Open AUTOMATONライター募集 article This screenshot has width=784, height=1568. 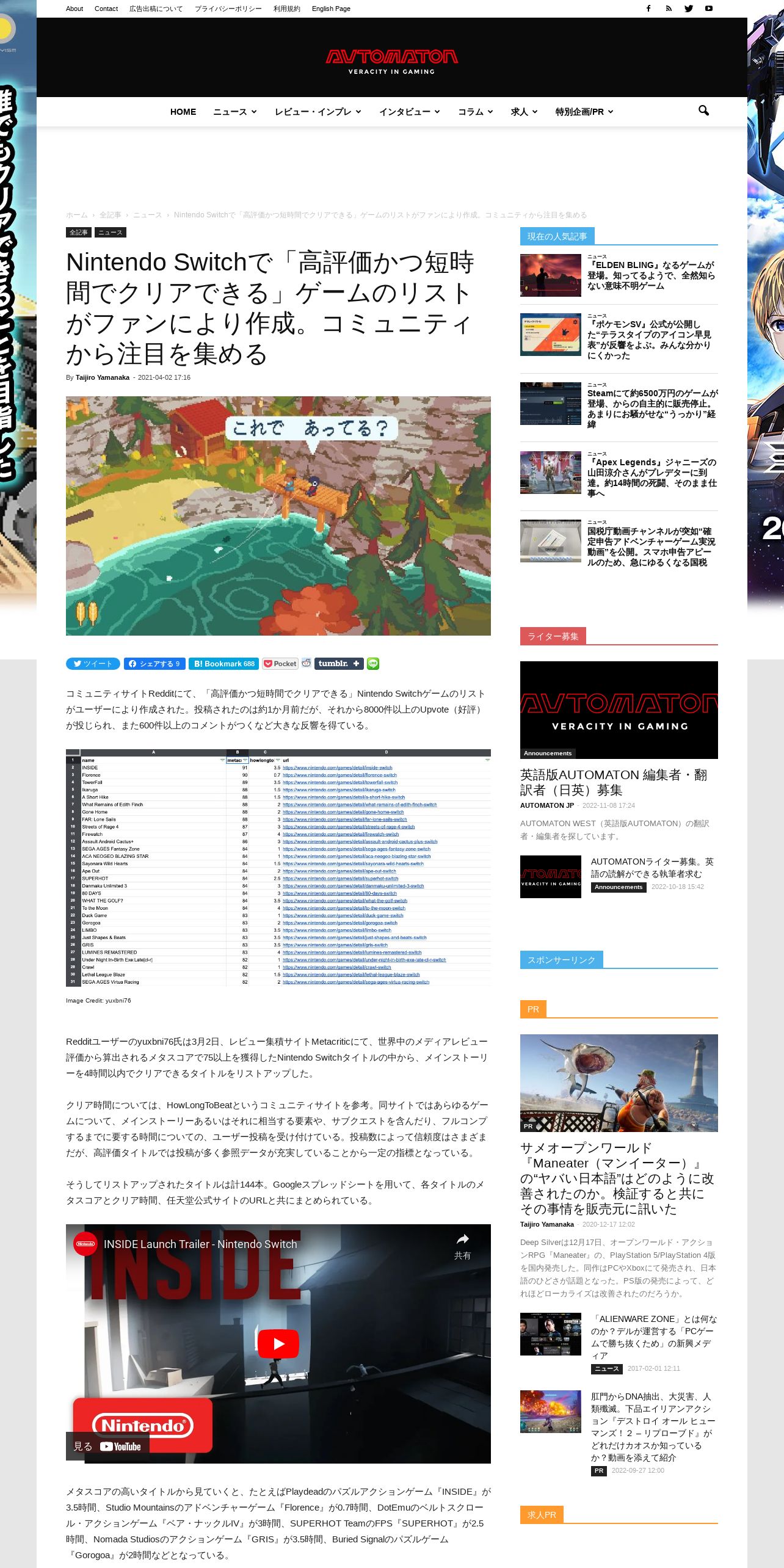[x=652, y=868]
